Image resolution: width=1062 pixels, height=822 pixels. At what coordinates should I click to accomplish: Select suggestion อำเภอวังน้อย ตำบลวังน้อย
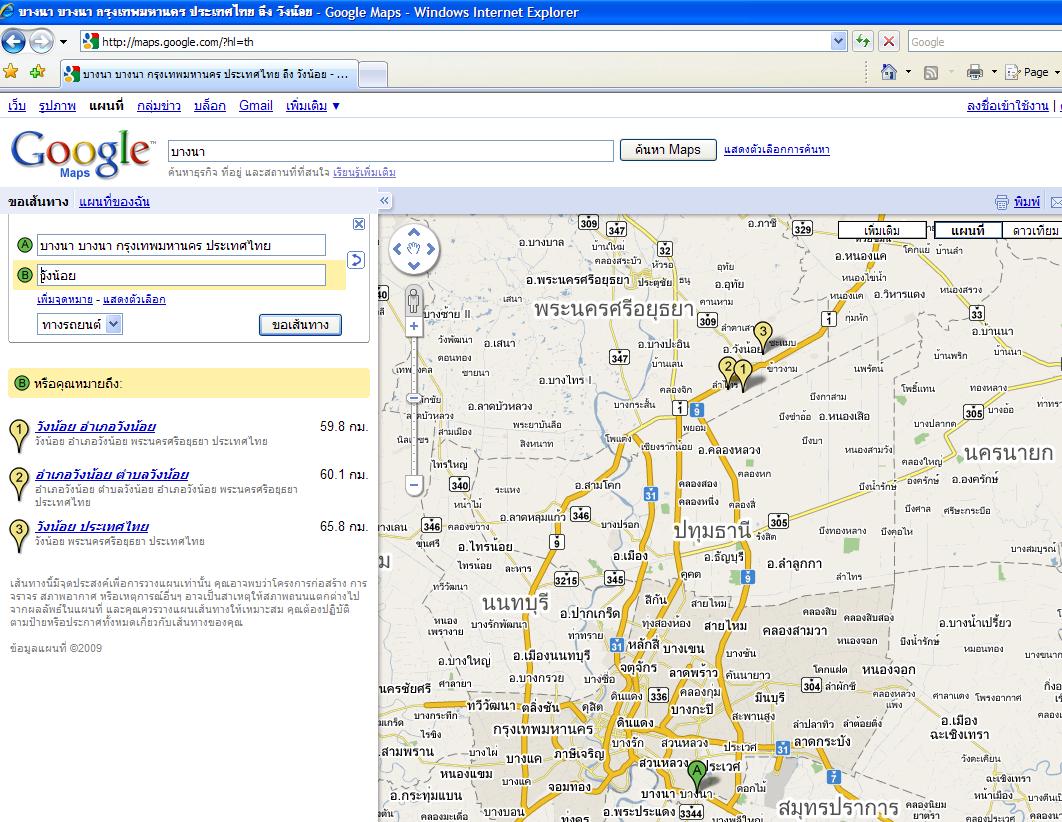pos(112,475)
